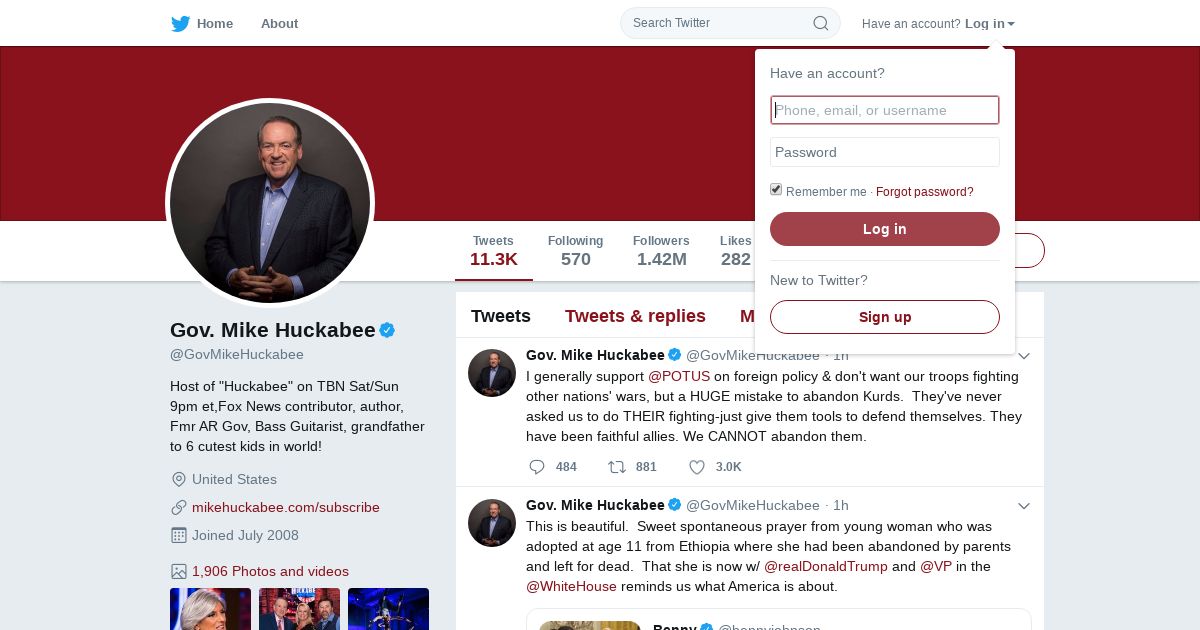The width and height of the screenshot is (1200, 630).
Task: Collapse the Log in dropdown menu
Action: [x=989, y=24]
